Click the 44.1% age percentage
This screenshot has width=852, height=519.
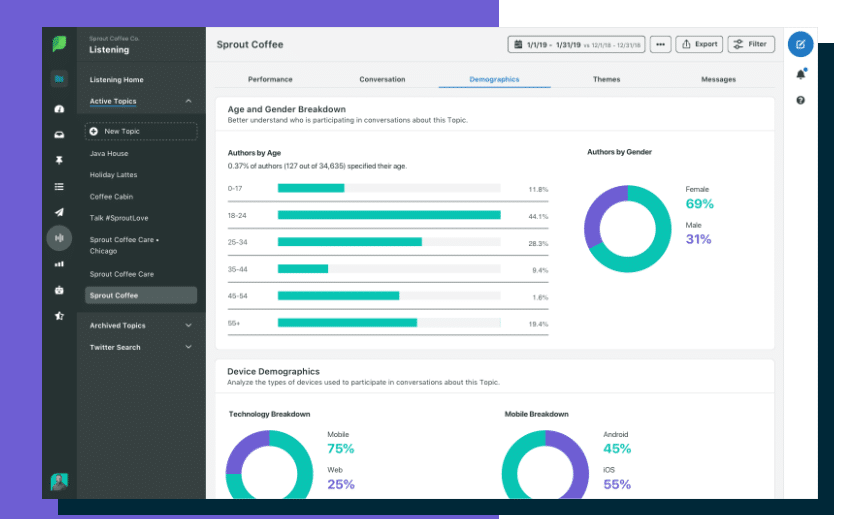[538, 217]
